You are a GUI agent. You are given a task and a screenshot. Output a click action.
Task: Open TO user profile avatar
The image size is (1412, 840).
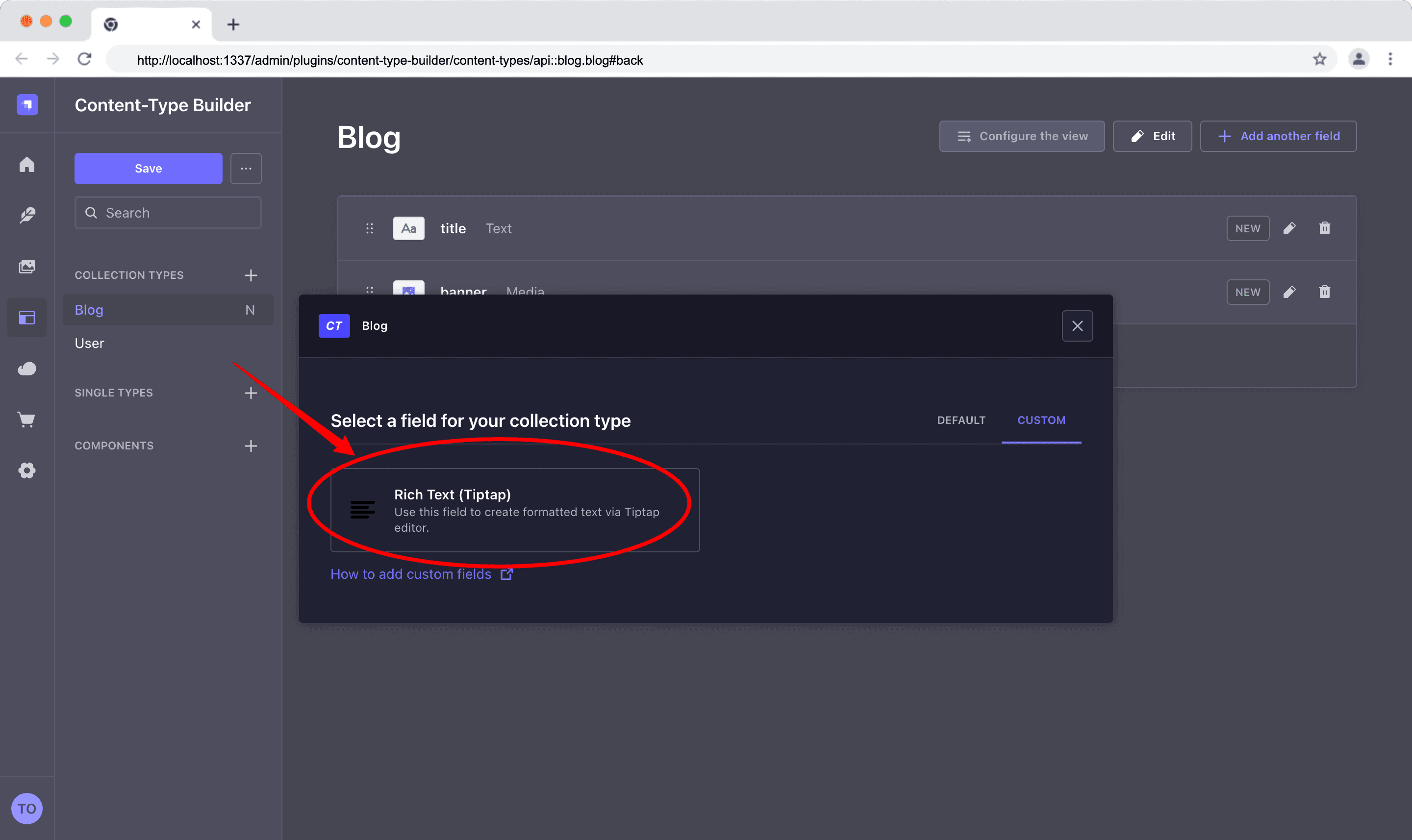click(27, 808)
